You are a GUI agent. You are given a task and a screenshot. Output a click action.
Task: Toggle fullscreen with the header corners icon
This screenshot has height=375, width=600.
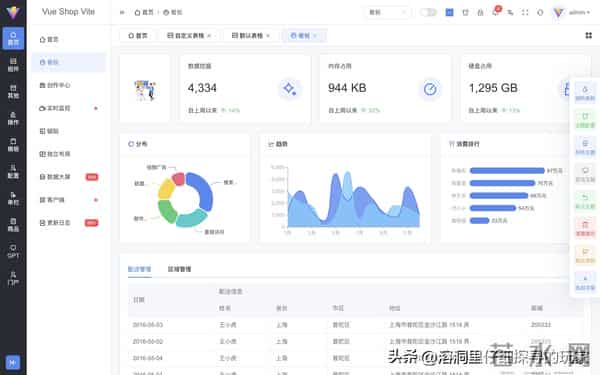525,13
